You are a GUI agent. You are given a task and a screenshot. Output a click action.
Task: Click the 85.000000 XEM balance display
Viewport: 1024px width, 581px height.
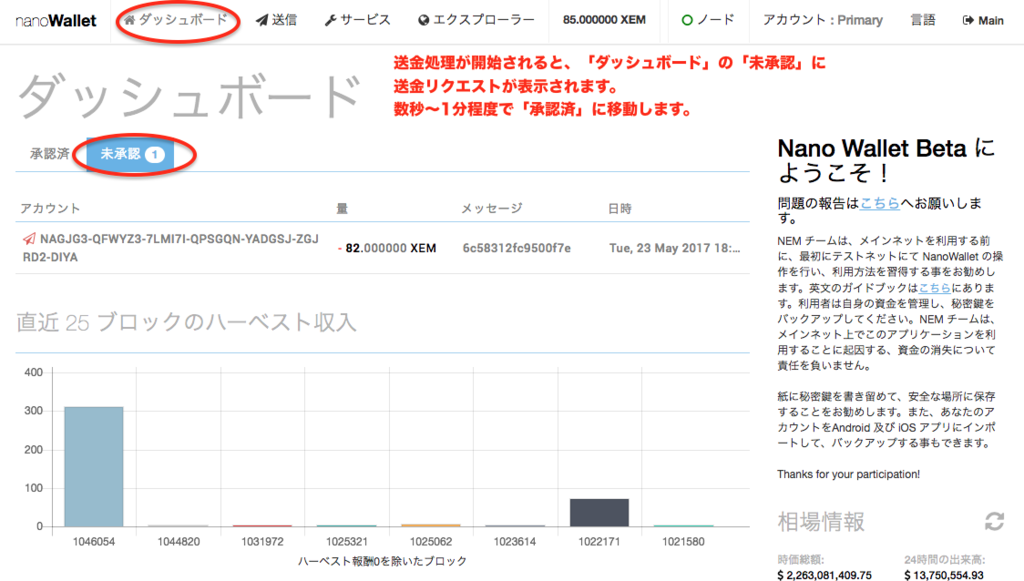(604, 20)
